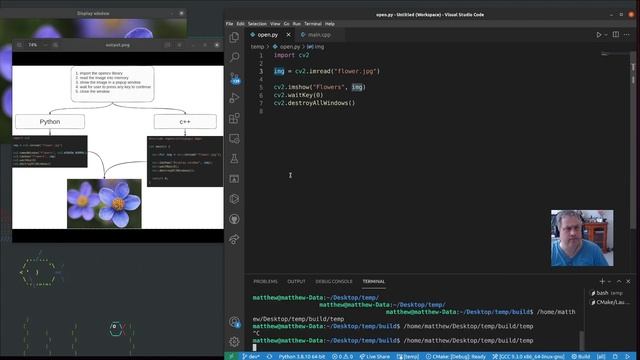Viewport: 640px width, 360px height.
Task: Switch to the Output panel tab
Action: pyautogui.click(x=296, y=281)
